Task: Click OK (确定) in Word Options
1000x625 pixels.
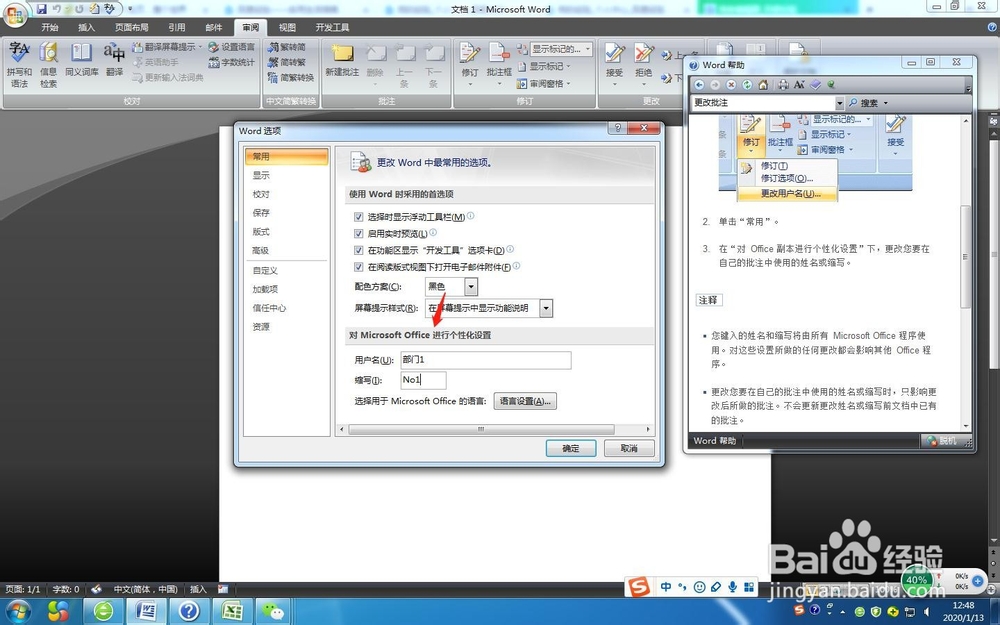Action: (571, 448)
